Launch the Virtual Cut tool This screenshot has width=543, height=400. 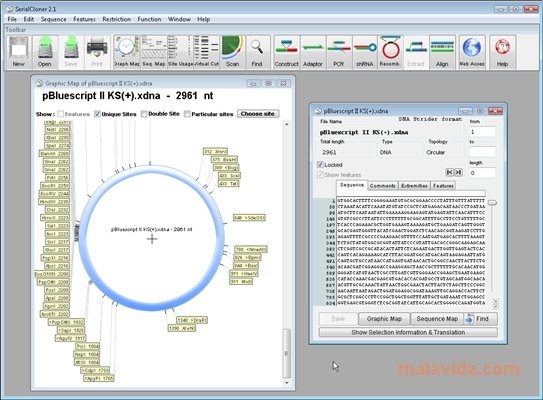click(206, 52)
